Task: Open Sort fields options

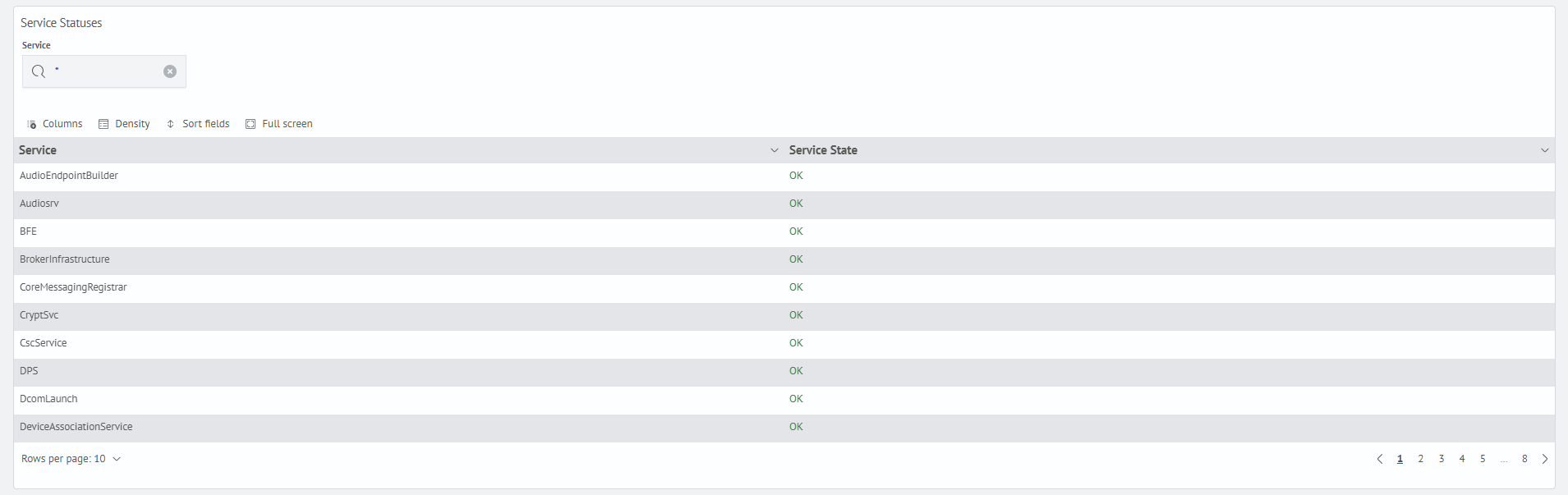Action: point(198,124)
